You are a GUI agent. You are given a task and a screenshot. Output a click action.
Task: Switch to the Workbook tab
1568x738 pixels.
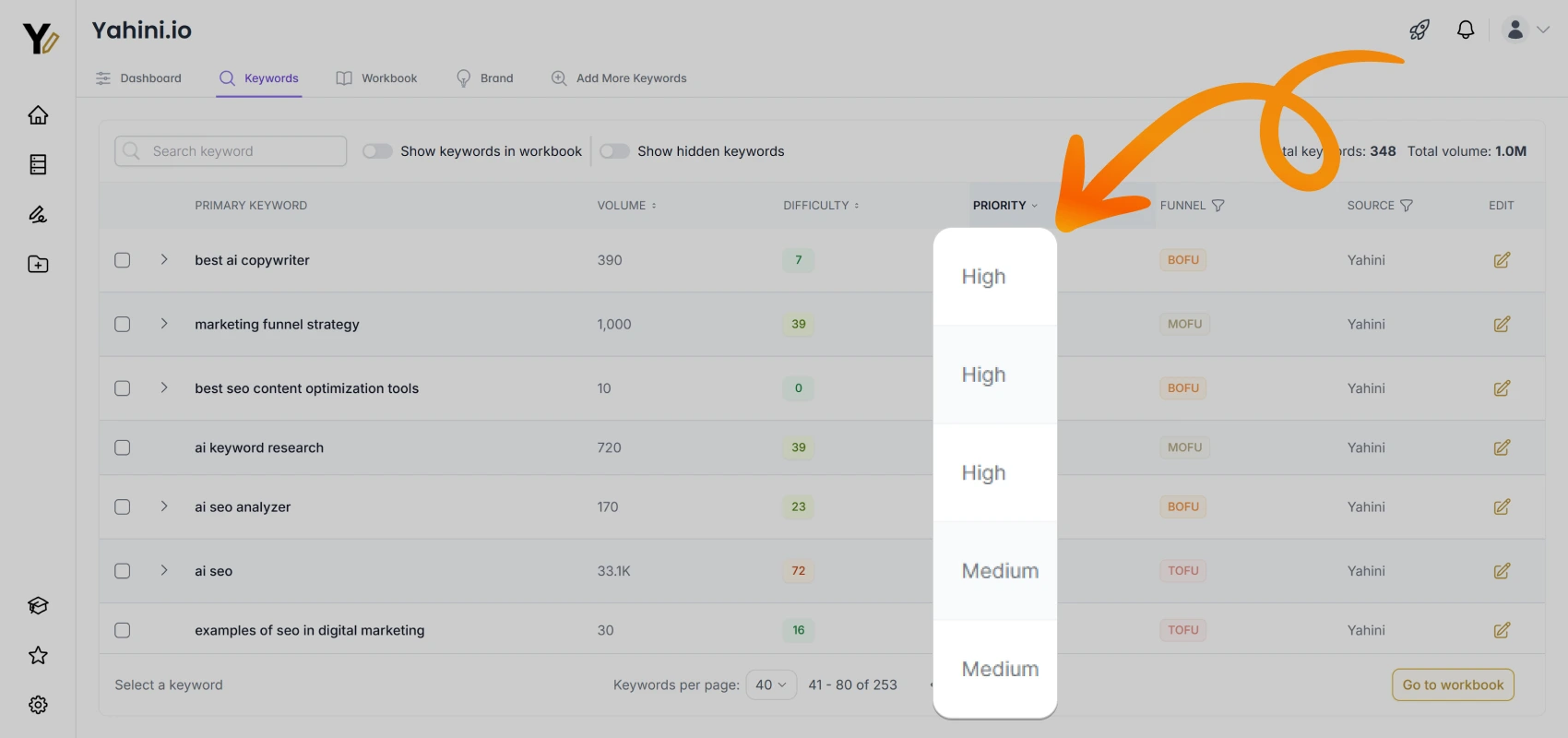click(376, 78)
